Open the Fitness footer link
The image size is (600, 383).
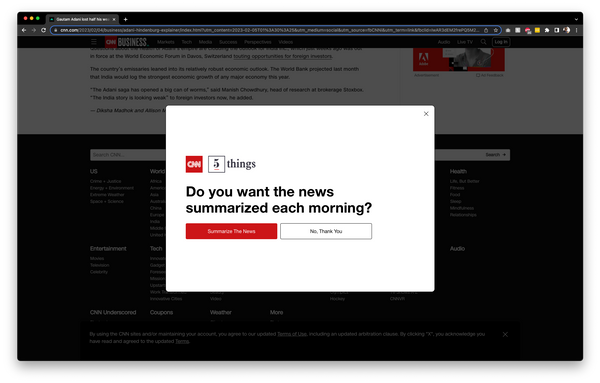[x=457, y=188]
